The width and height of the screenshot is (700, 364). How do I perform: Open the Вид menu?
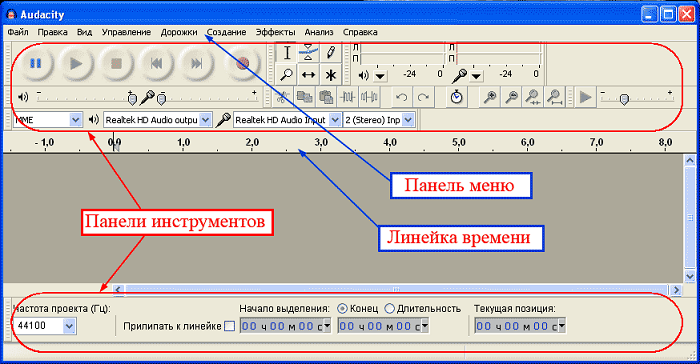coord(84,32)
